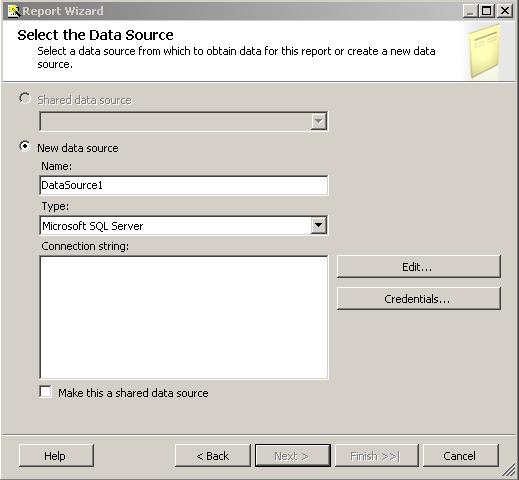
Task: Click the yellow notepad wizard graphic
Action: click(x=485, y=52)
